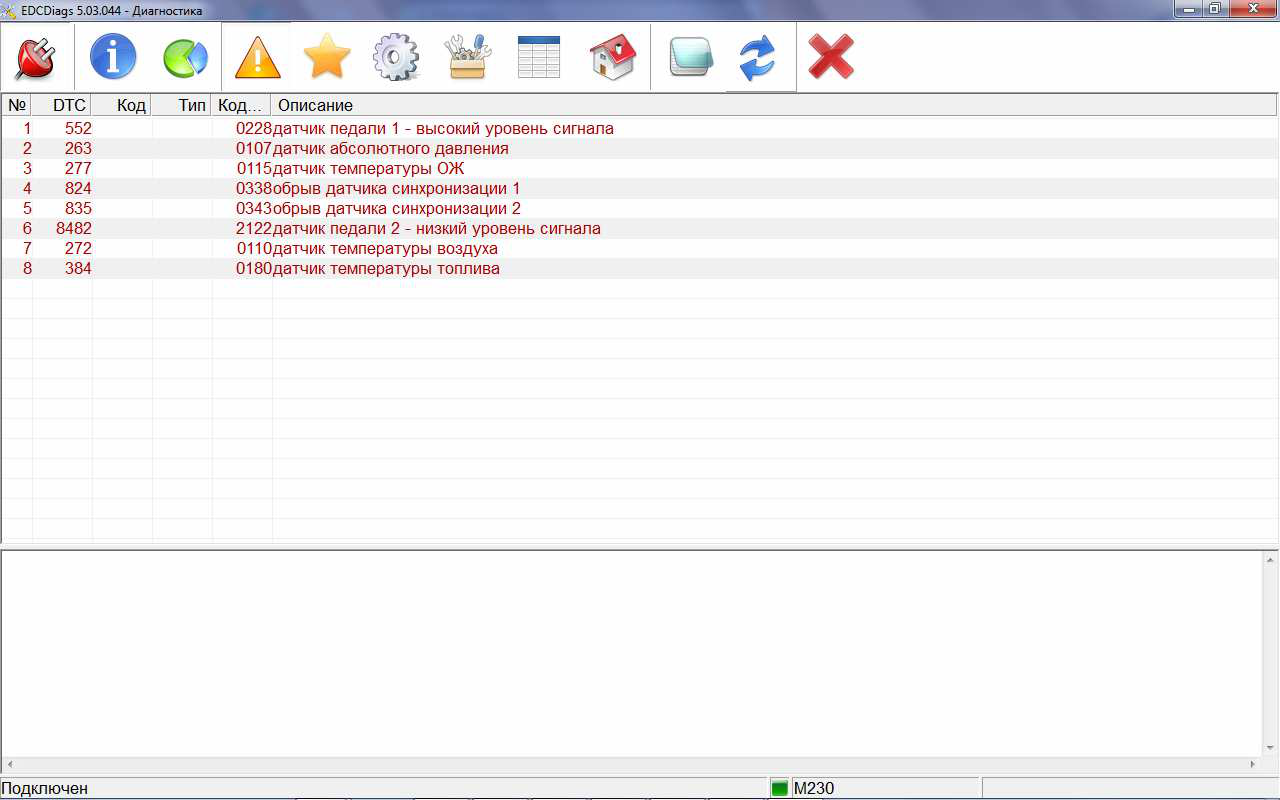Click the green pie chart icon
This screenshot has width=1280, height=800.
coord(186,58)
